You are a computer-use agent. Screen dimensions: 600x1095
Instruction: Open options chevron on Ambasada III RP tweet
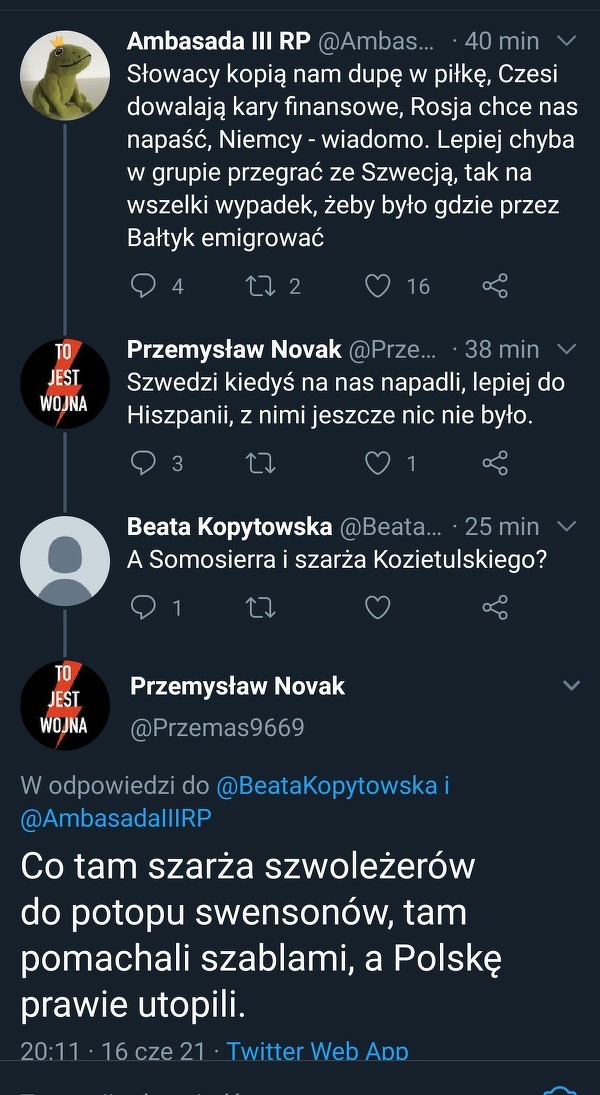[565, 41]
